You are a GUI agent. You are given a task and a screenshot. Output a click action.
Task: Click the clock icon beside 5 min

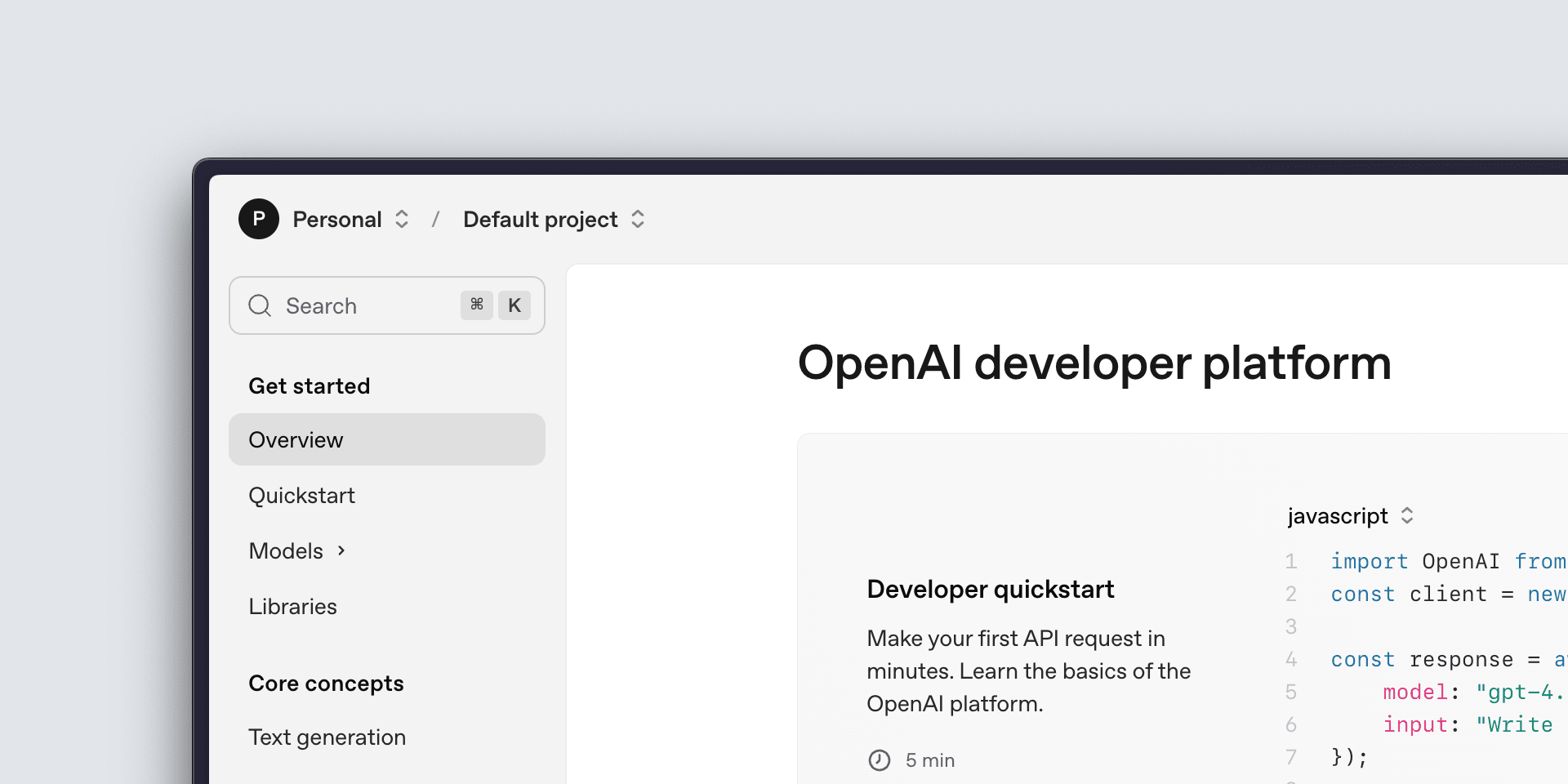tap(880, 759)
